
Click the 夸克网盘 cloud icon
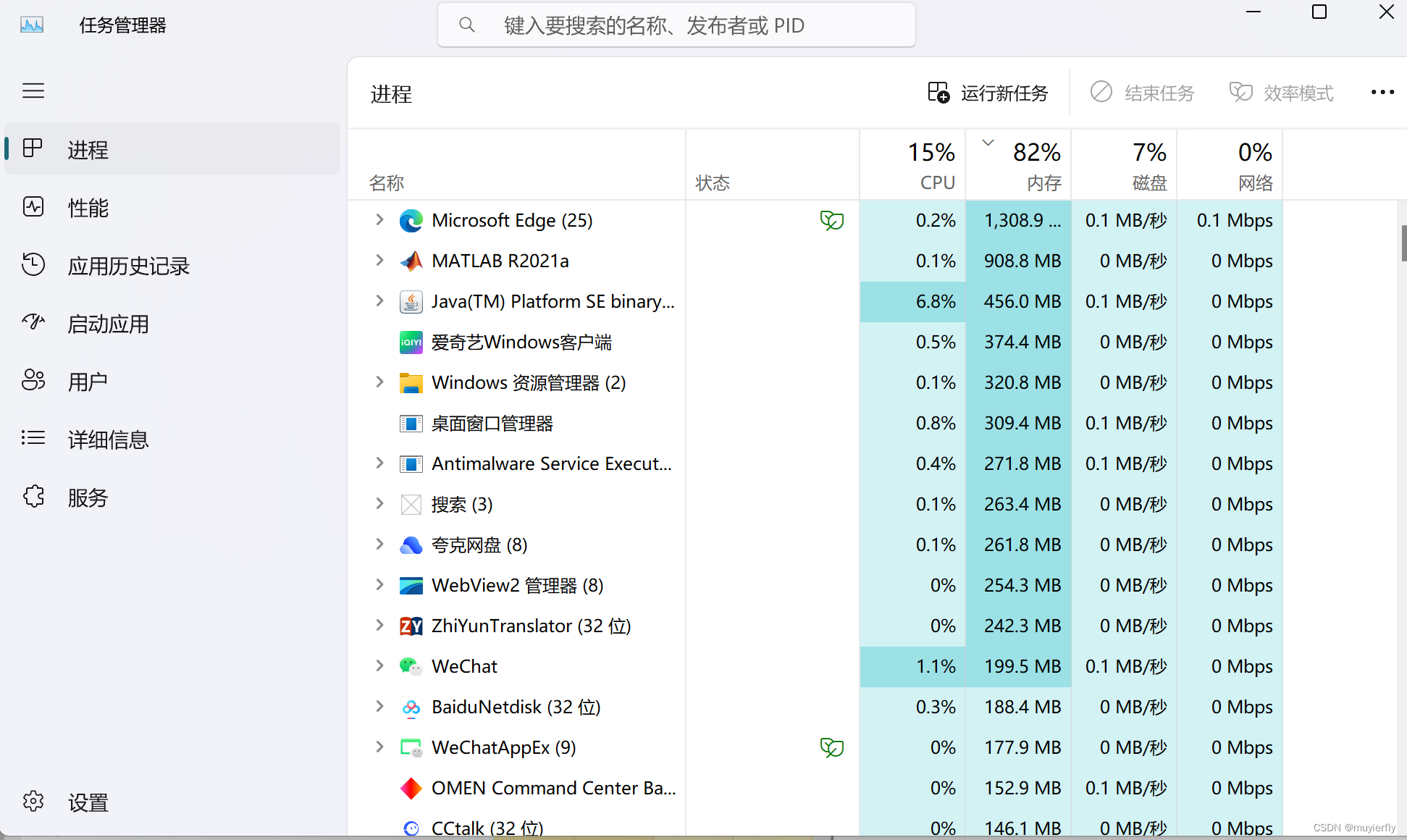click(411, 545)
